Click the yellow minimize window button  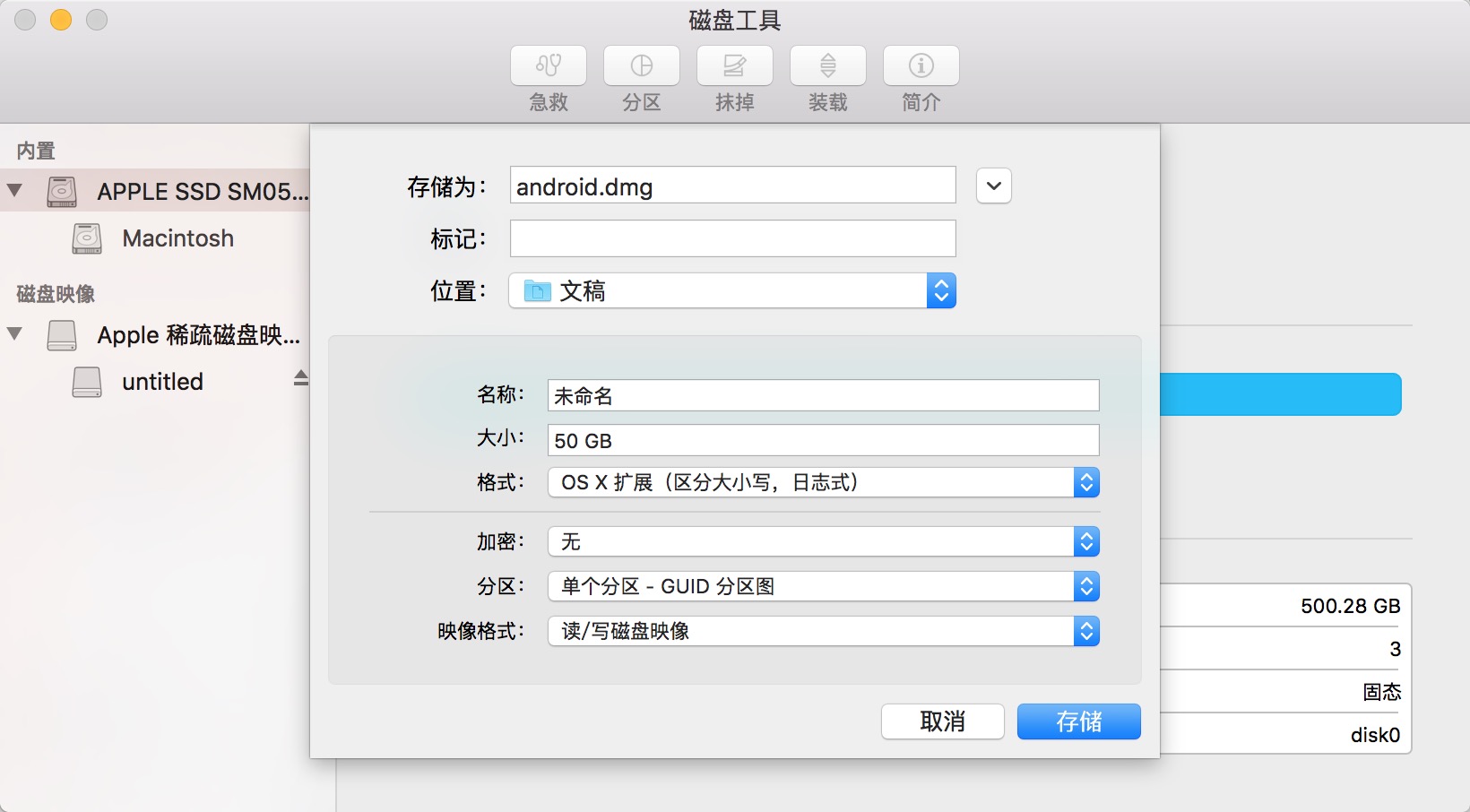tap(61, 20)
